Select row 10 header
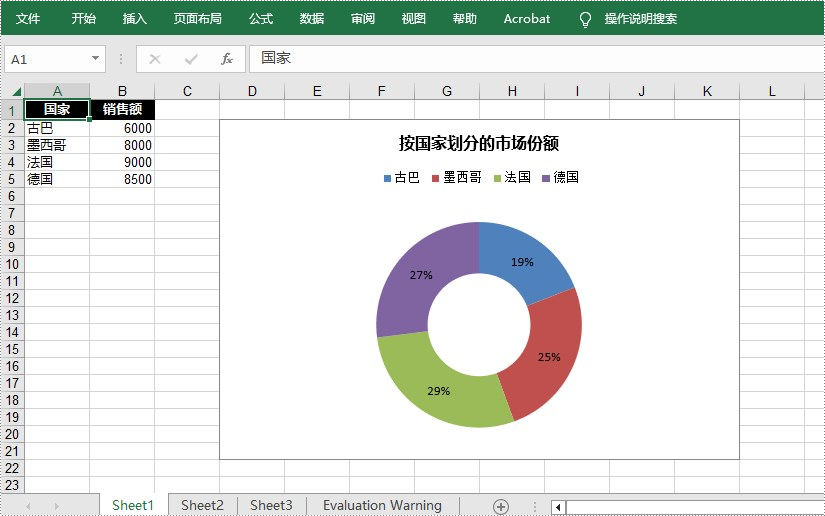 coord(12,264)
